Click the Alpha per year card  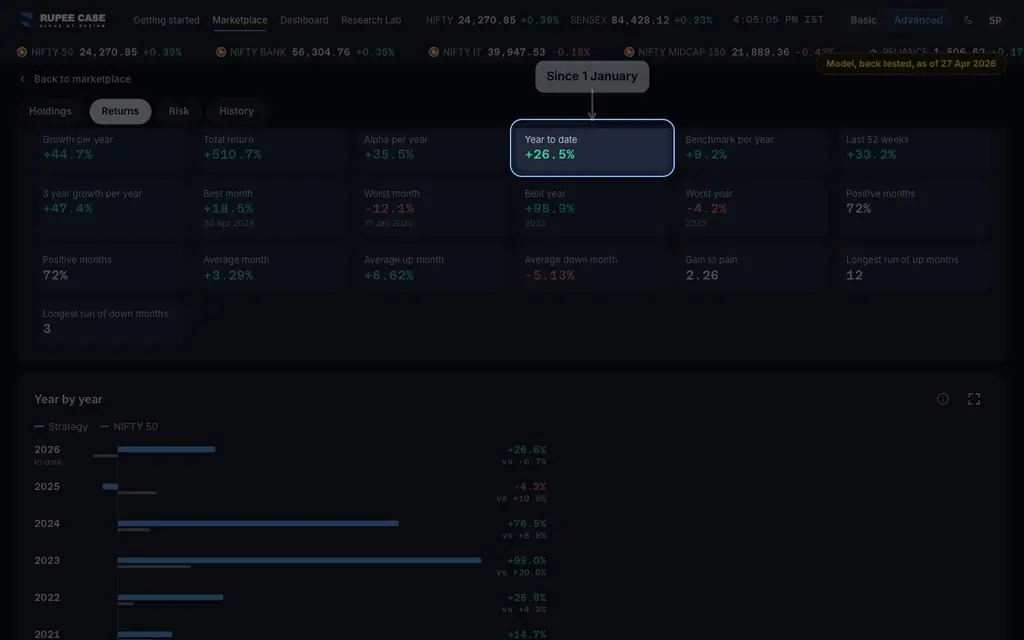point(431,149)
